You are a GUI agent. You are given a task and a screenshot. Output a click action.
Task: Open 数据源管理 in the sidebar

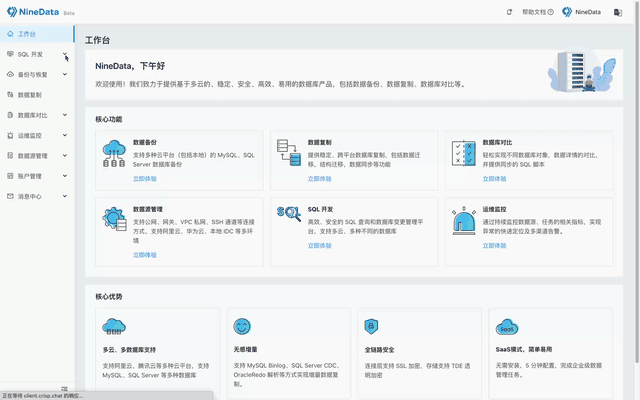coord(37,156)
